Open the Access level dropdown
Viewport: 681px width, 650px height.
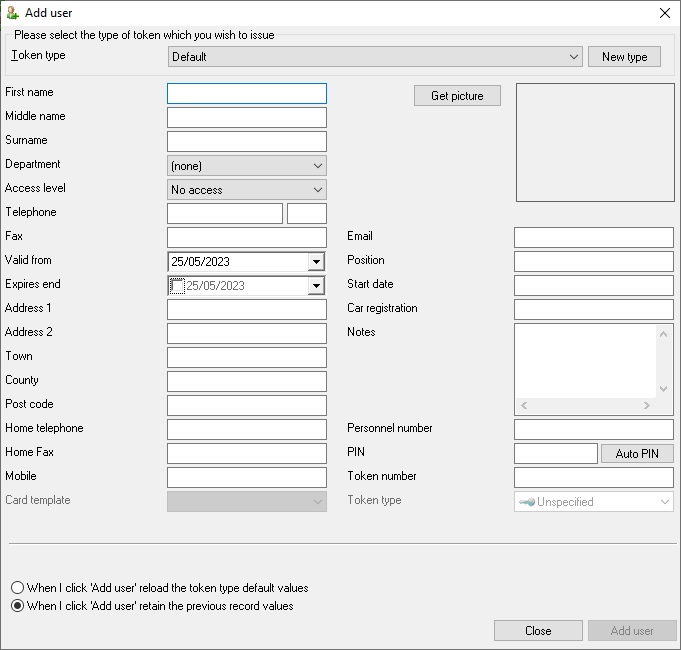[x=247, y=190]
